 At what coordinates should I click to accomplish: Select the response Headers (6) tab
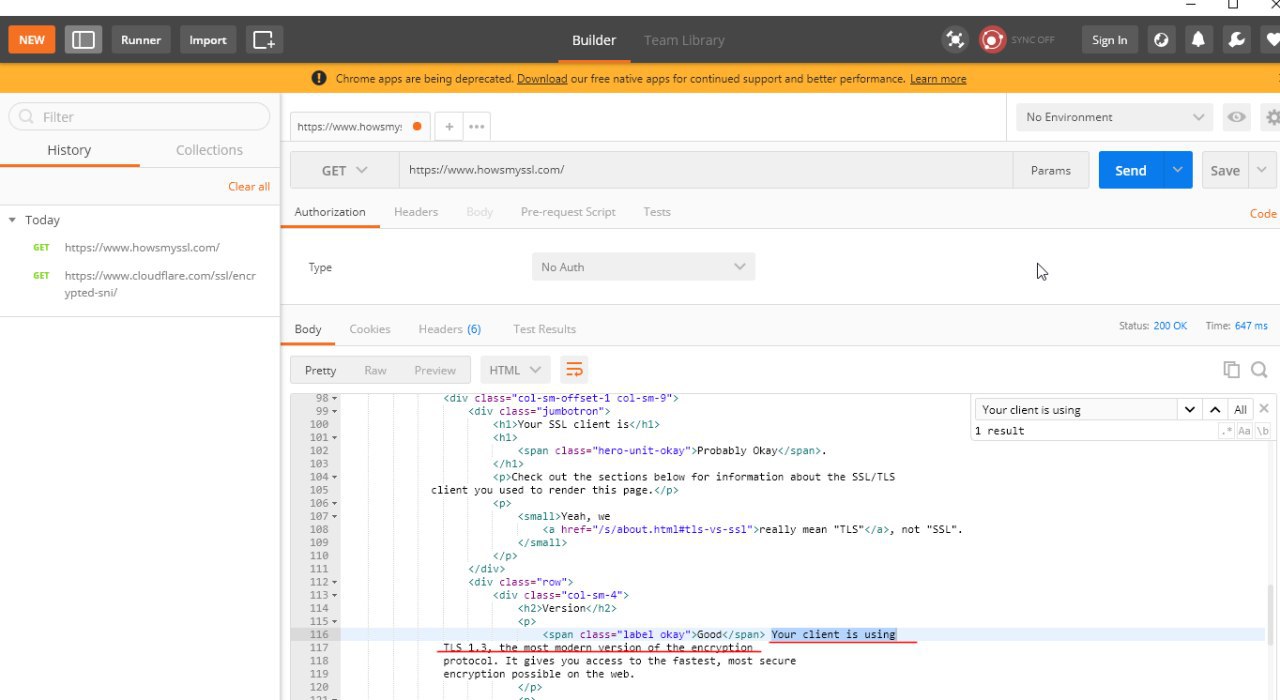[x=450, y=329]
